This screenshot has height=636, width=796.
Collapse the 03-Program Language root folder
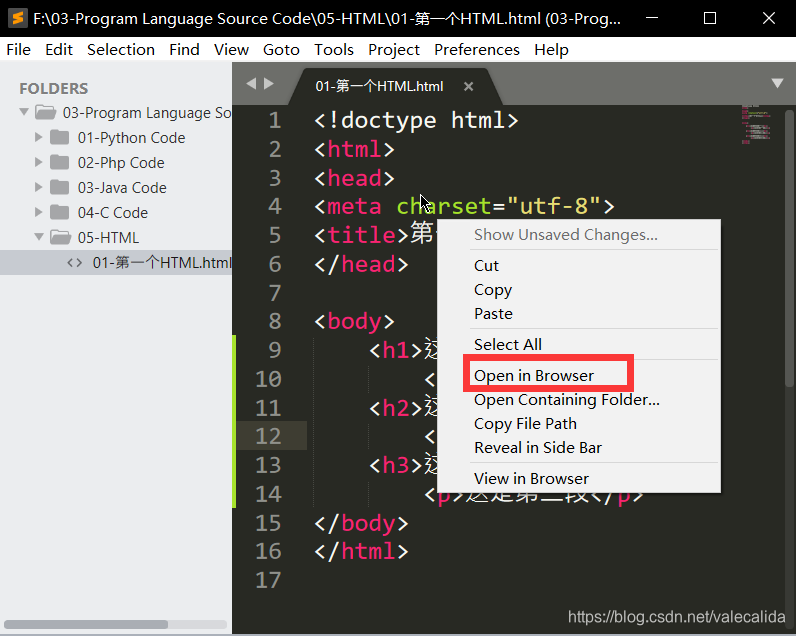pos(24,111)
